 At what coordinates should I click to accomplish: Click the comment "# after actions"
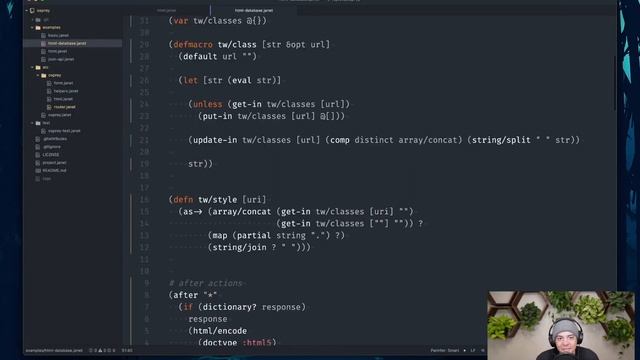(x=206, y=283)
